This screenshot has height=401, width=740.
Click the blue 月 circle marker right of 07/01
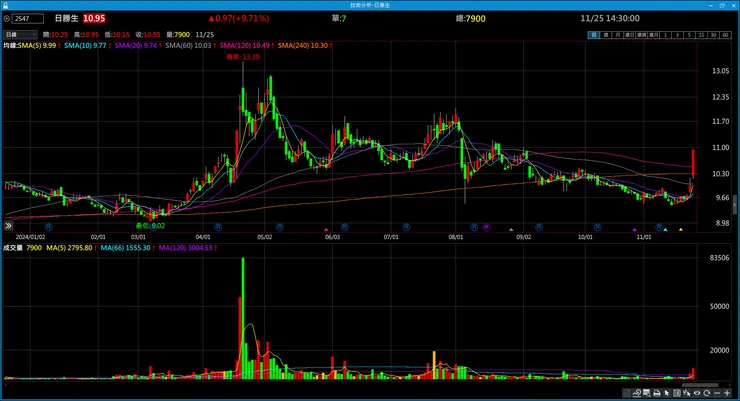[406, 227]
